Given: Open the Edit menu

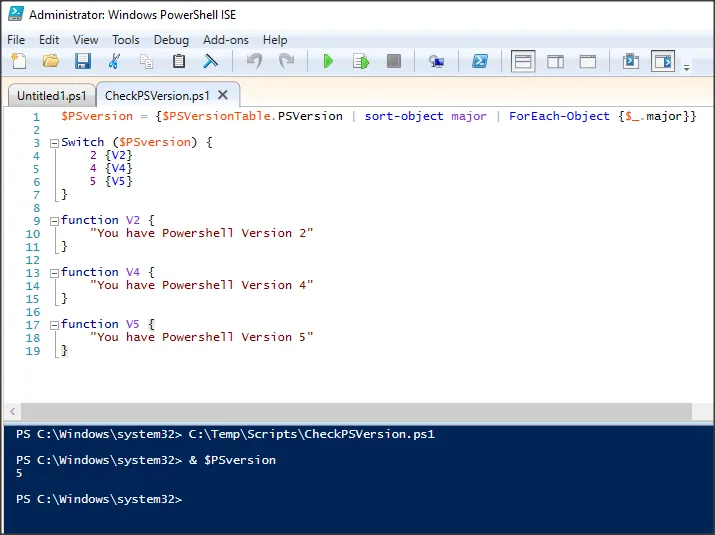Looking at the screenshot, I should (49, 40).
